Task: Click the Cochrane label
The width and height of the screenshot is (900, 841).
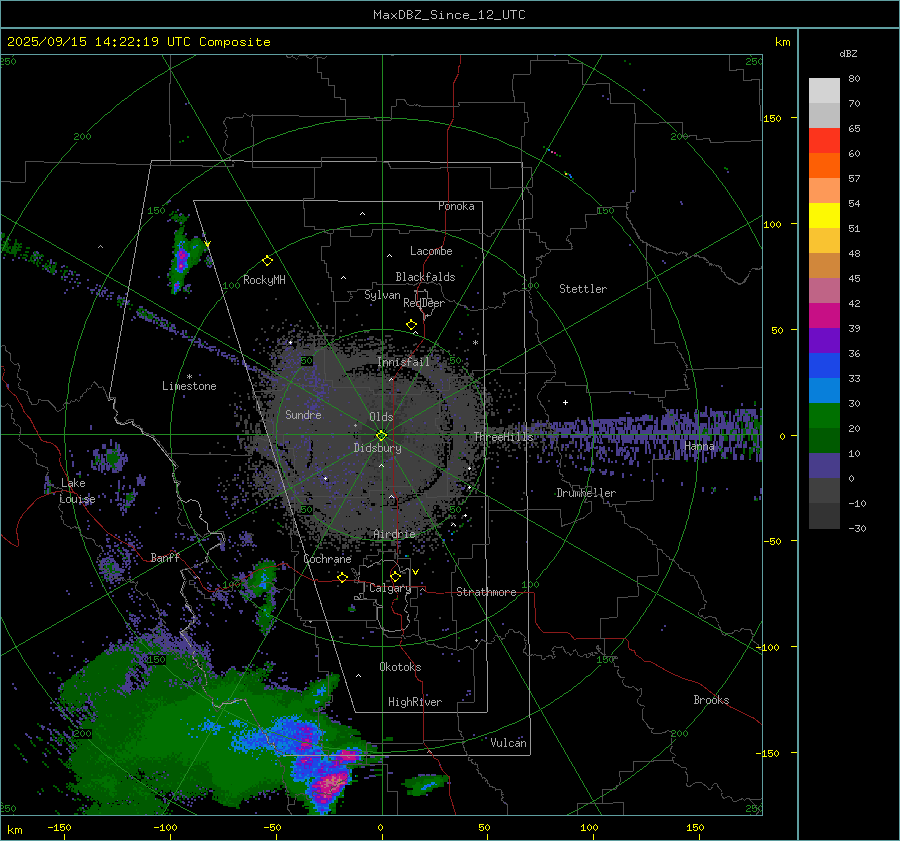Action: click(327, 559)
